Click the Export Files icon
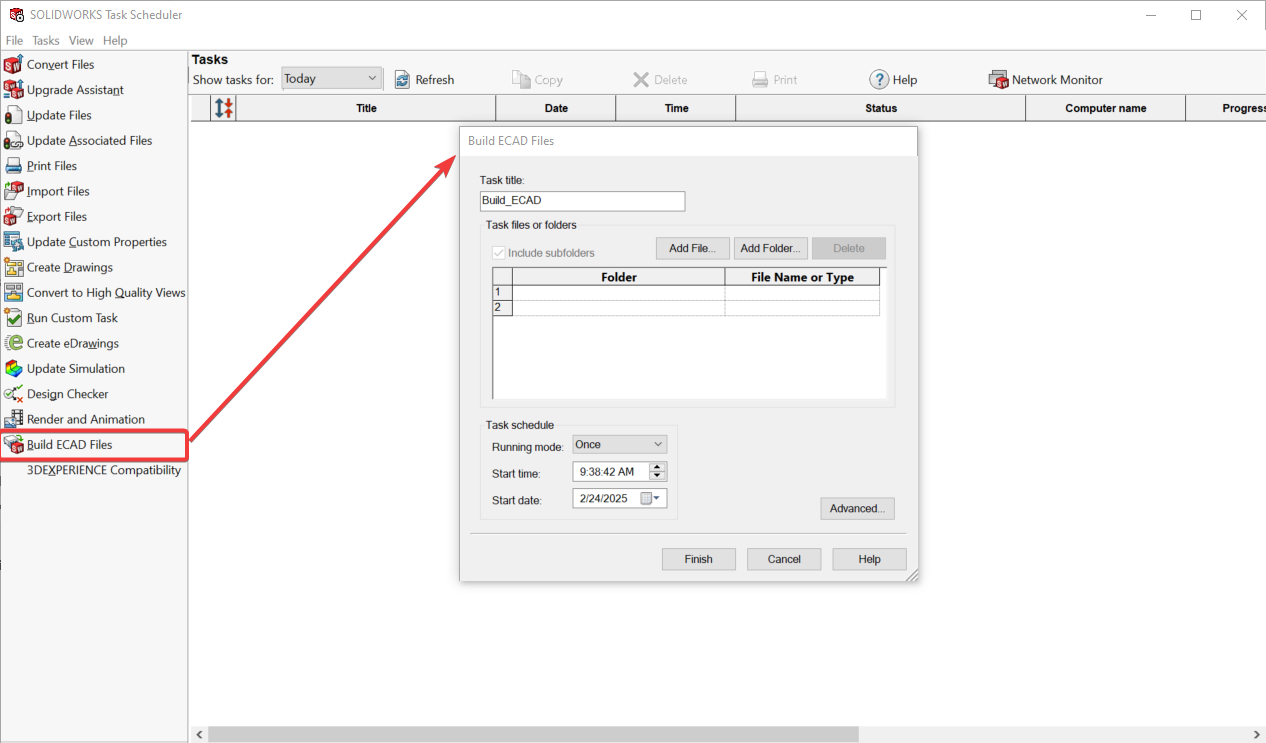This screenshot has height=743, width=1266. point(13,216)
